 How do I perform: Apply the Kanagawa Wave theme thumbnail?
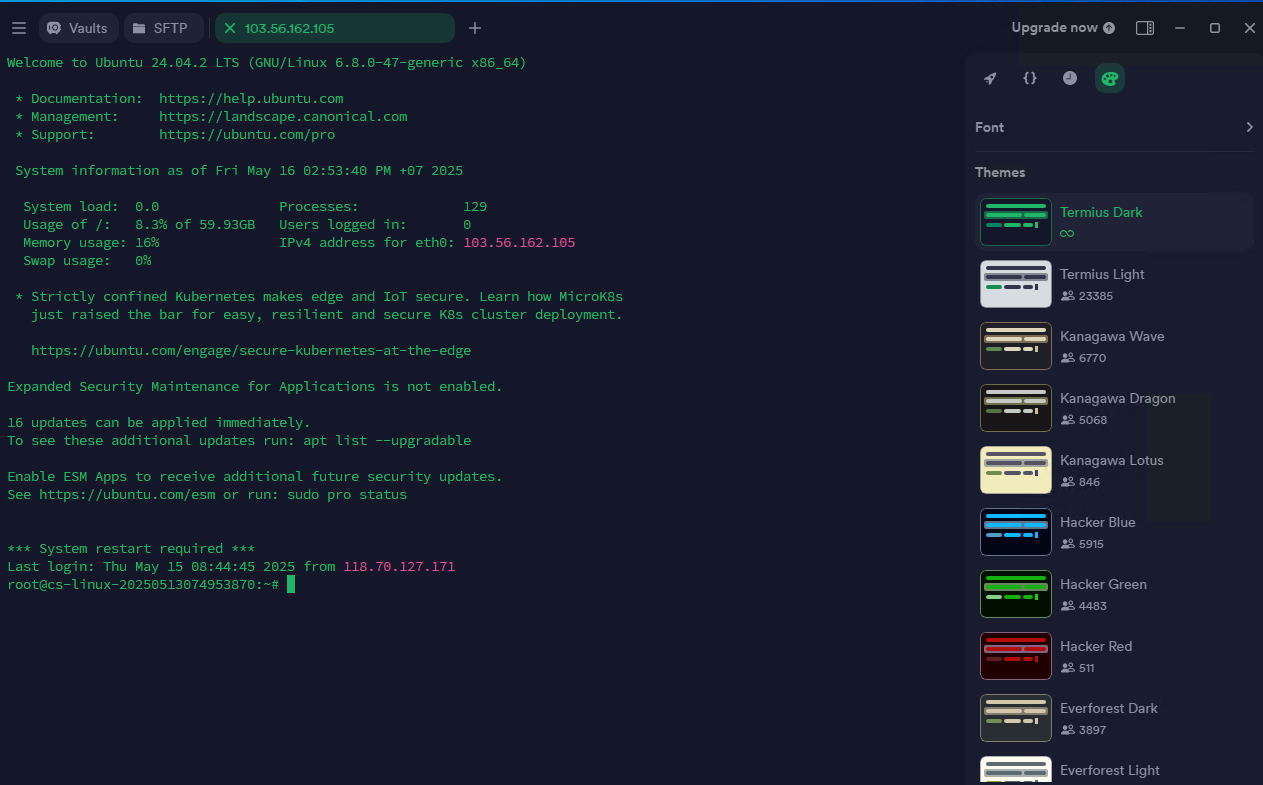pos(1016,346)
